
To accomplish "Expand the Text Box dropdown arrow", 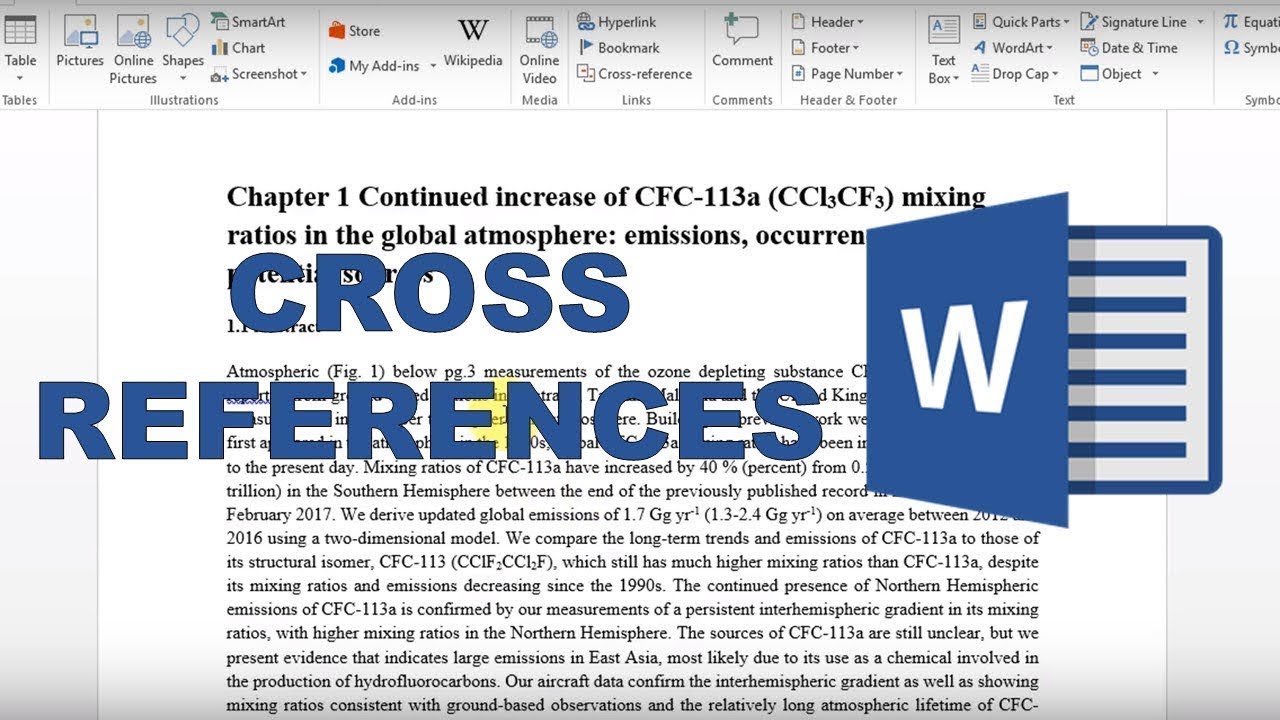I will pyautogui.click(x=957, y=79).
